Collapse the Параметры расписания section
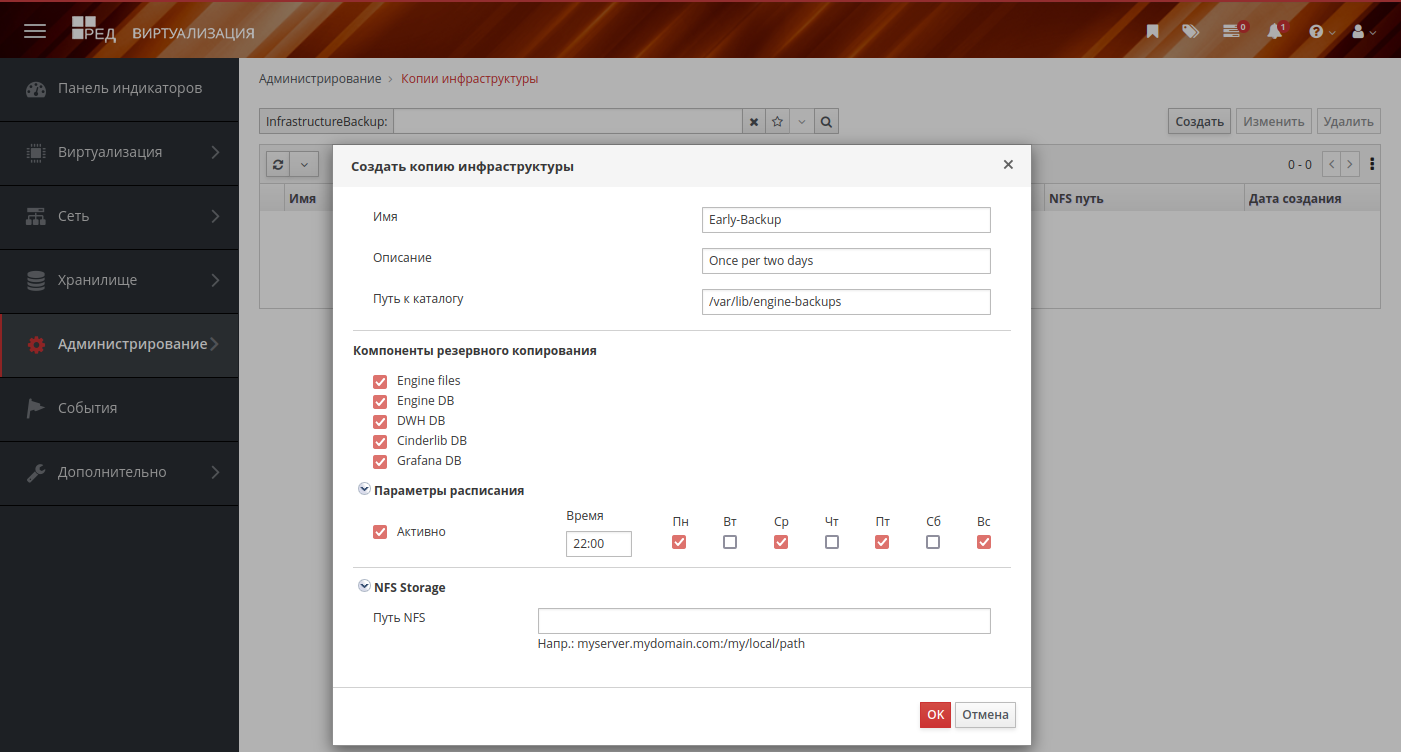1401x752 pixels. tap(364, 490)
